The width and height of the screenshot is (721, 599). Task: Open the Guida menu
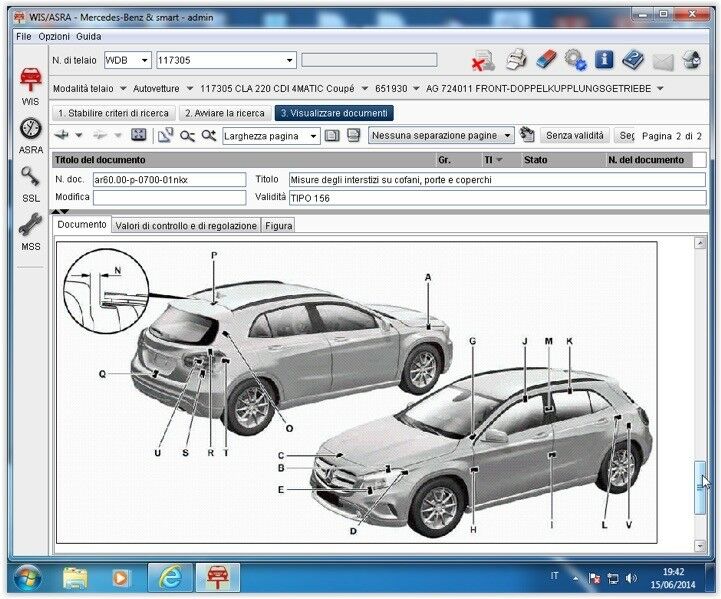(88, 36)
